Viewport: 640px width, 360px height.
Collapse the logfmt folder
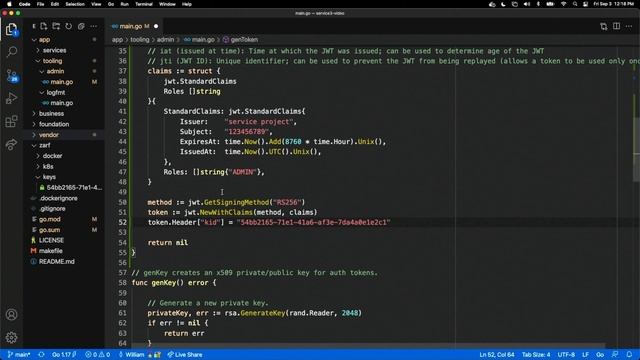coord(56,93)
